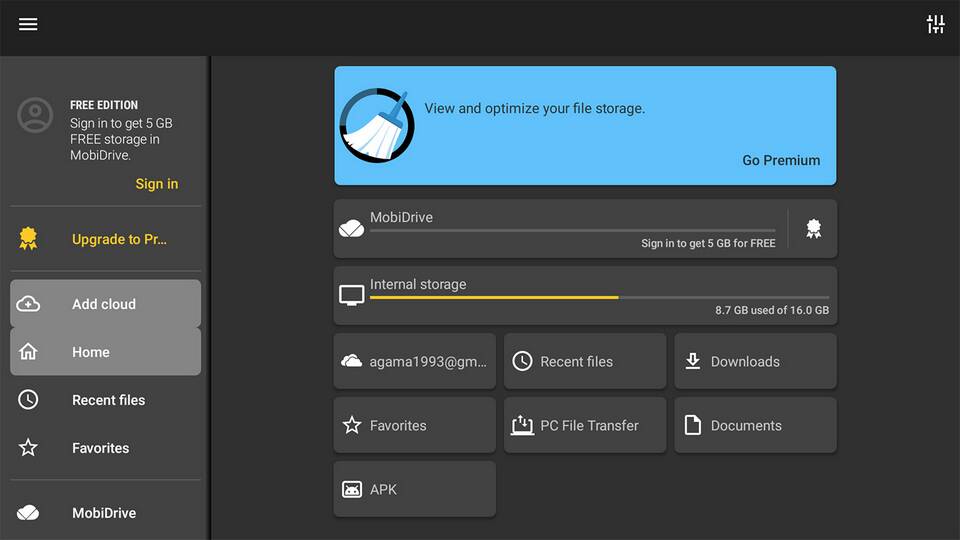This screenshot has height=540, width=960.
Task: Click the star icon on the Favorites tile
Action: (351, 425)
